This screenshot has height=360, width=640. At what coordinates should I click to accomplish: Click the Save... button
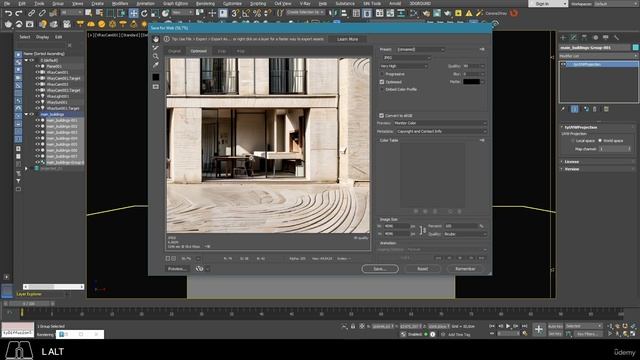tap(380, 269)
